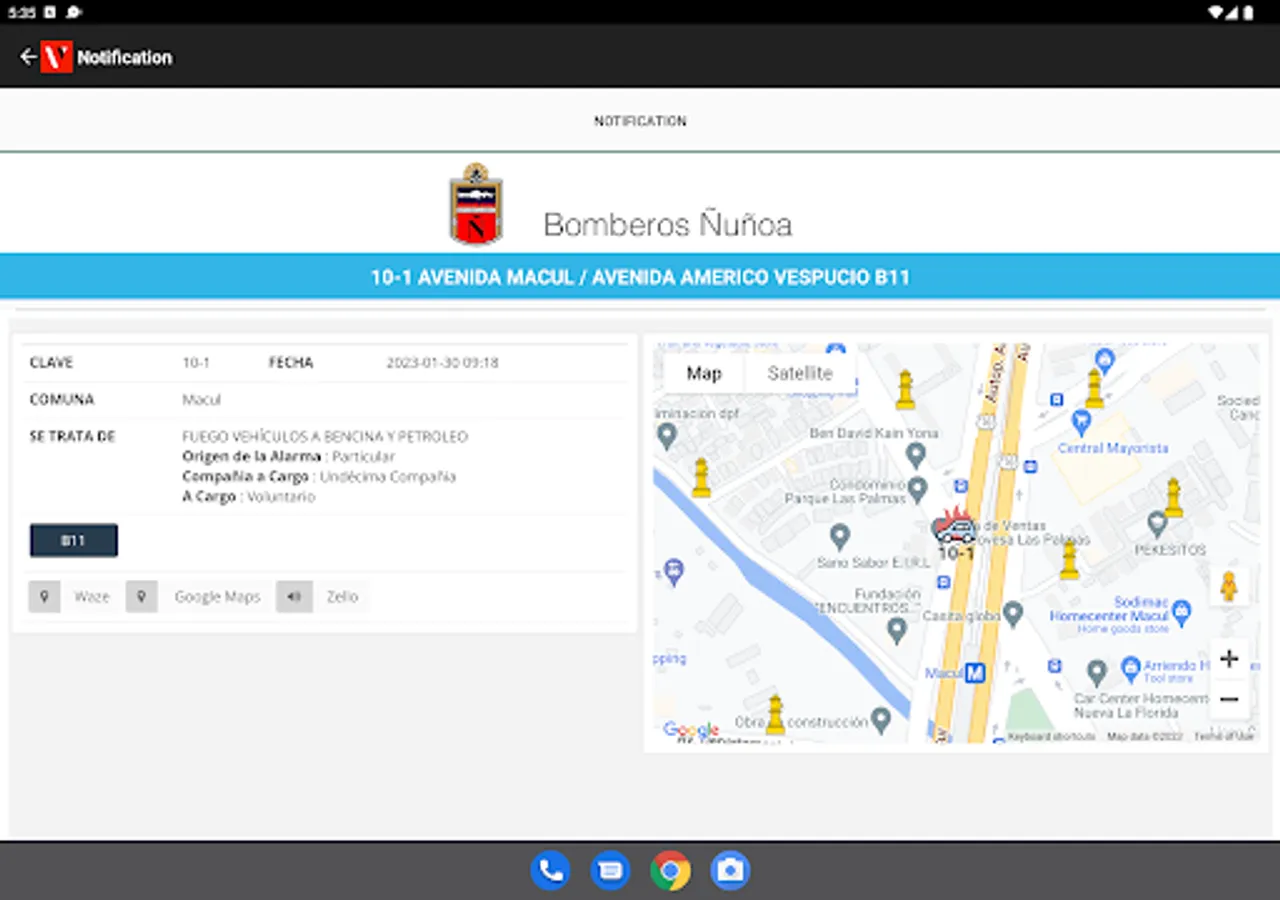Pick the Street View pegman icon
The image size is (1280, 900).
tap(1229, 586)
